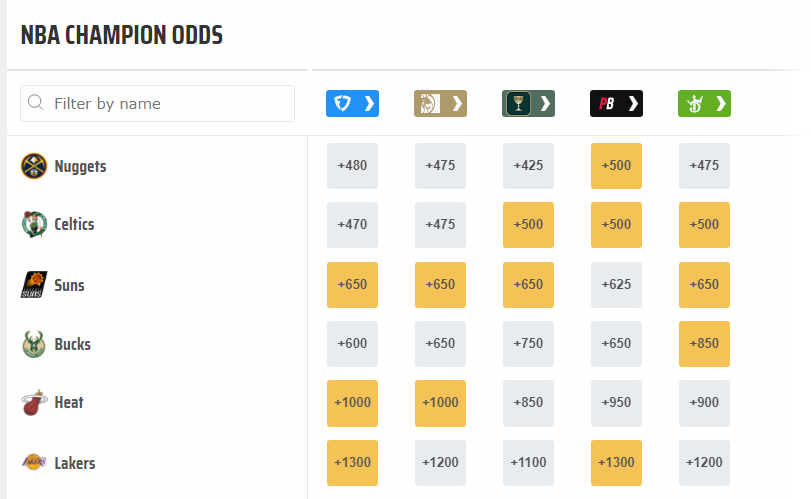This screenshot has width=811, height=499.
Task: Open the Celtics team name link
Action: tap(74, 224)
